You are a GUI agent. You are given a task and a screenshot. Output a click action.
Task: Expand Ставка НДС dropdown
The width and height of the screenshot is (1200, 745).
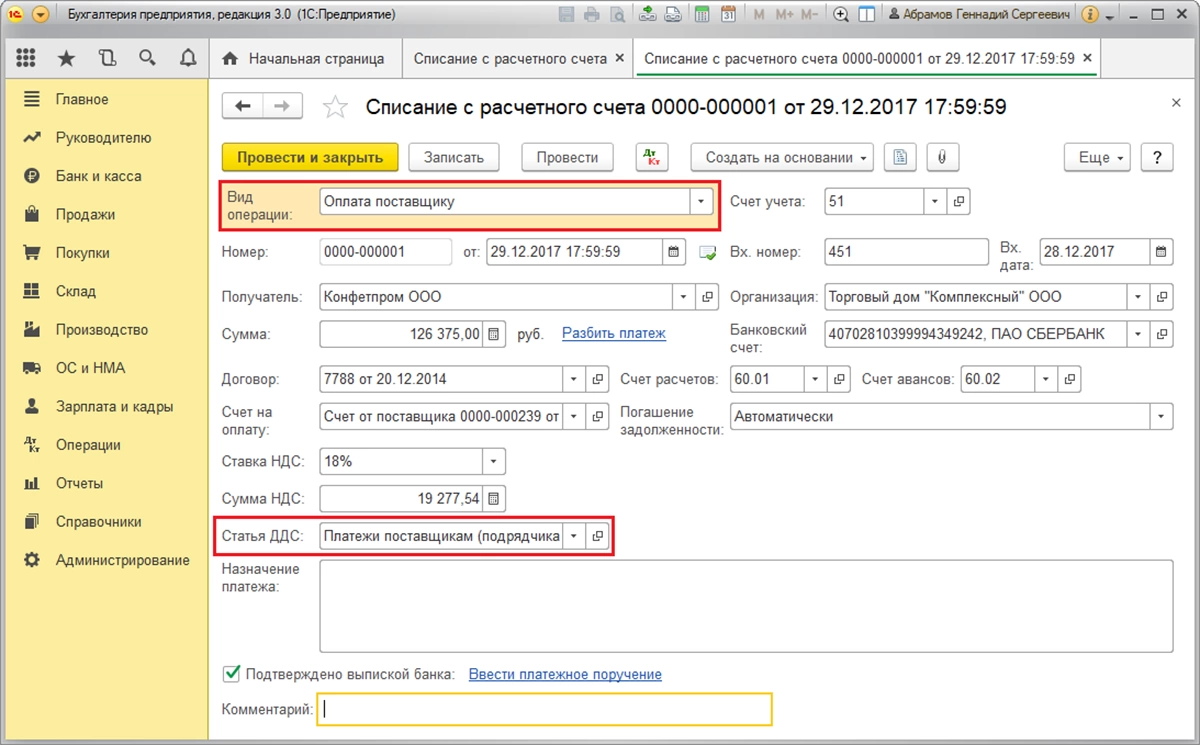point(494,461)
